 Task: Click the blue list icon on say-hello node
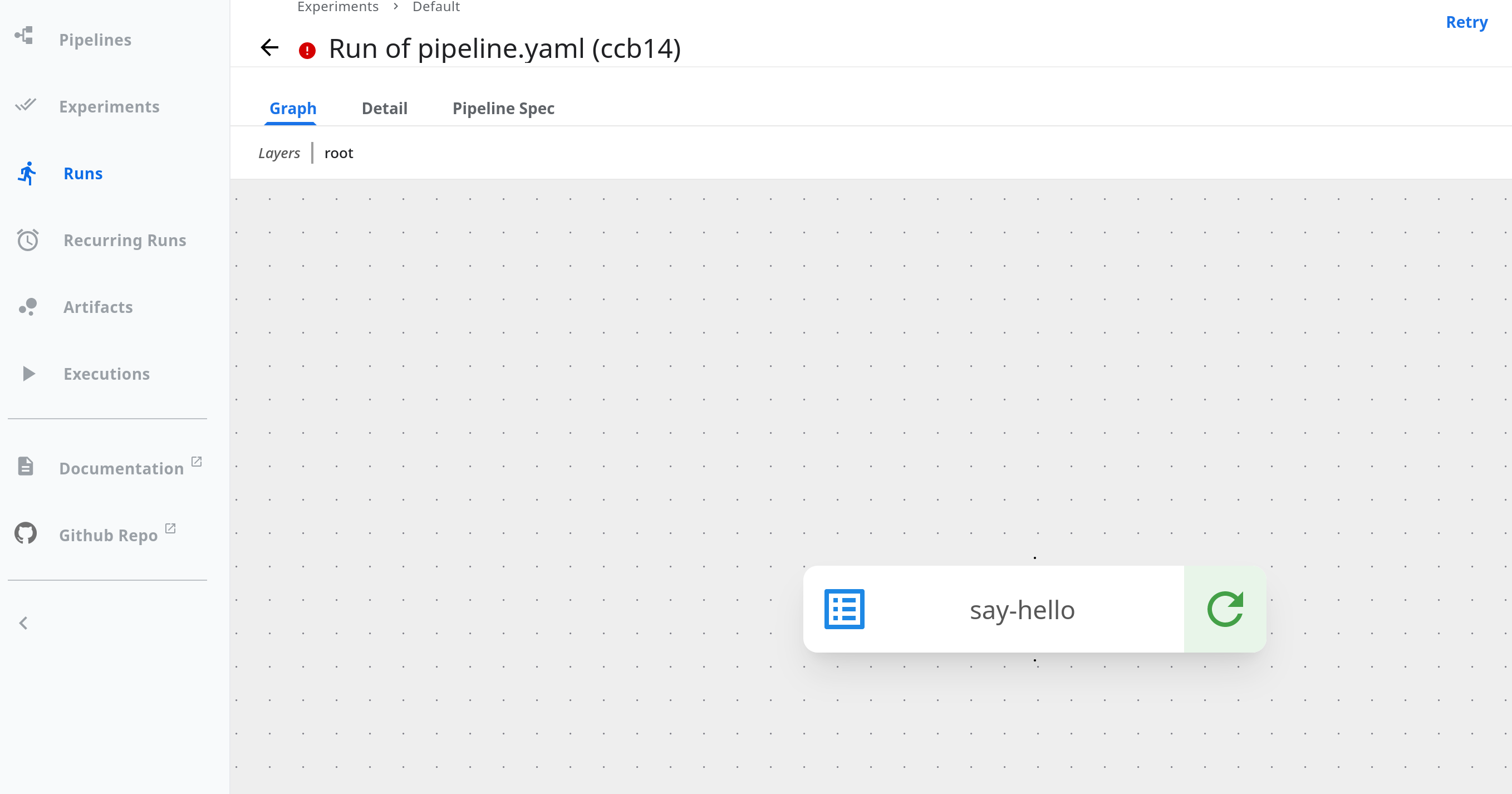click(x=844, y=609)
